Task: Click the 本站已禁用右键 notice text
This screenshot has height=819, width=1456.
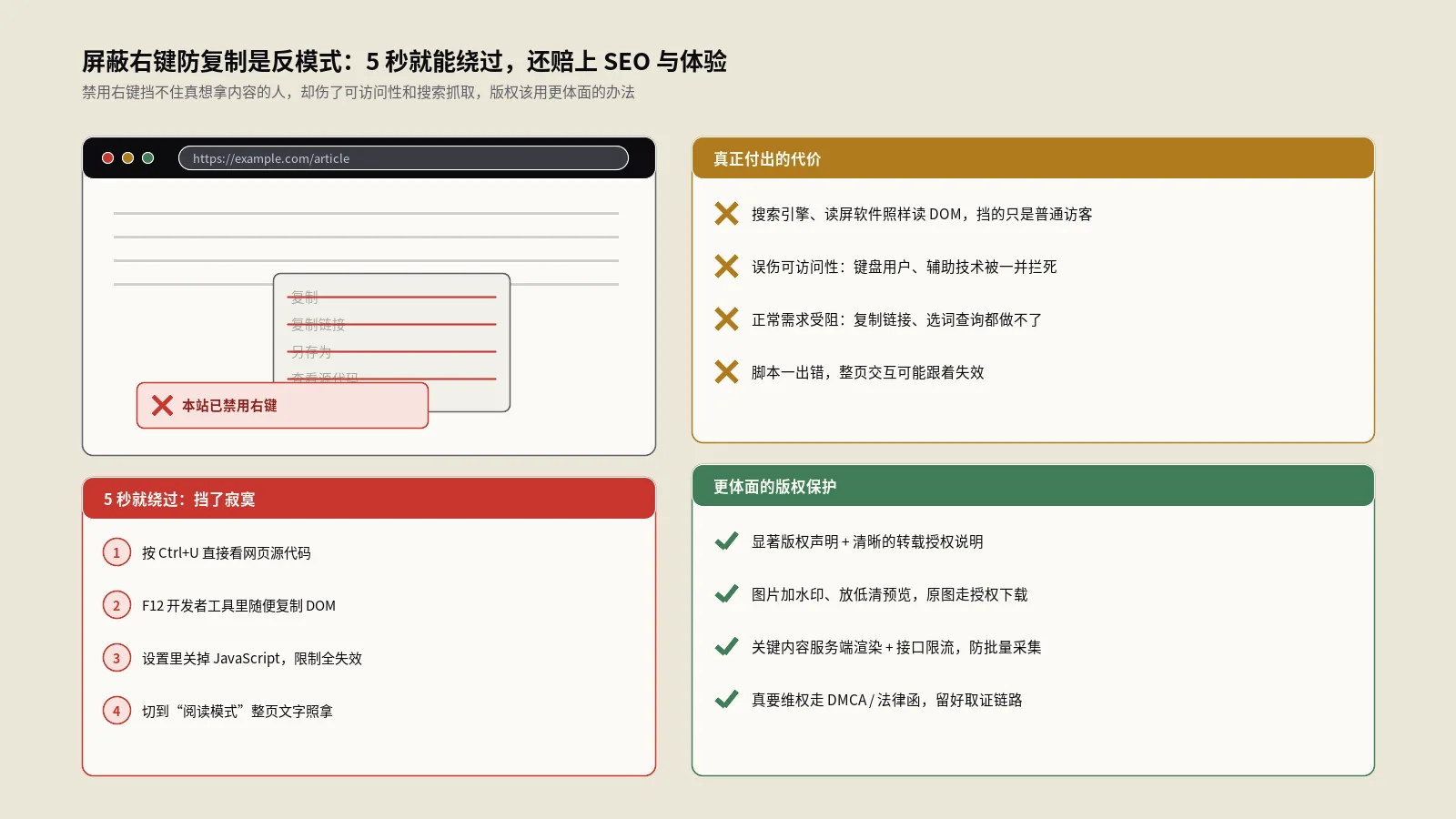Action: pos(229,406)
